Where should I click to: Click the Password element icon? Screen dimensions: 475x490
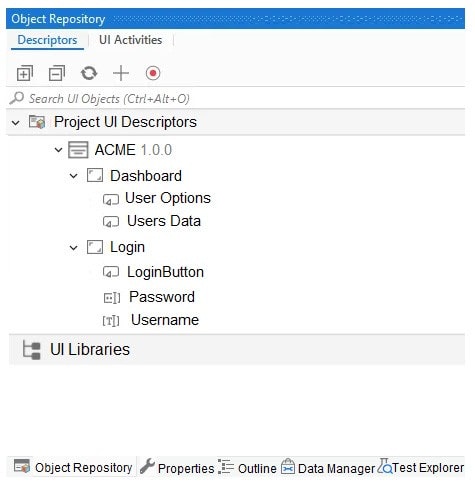pyautogui.click(x=112, y=297)
